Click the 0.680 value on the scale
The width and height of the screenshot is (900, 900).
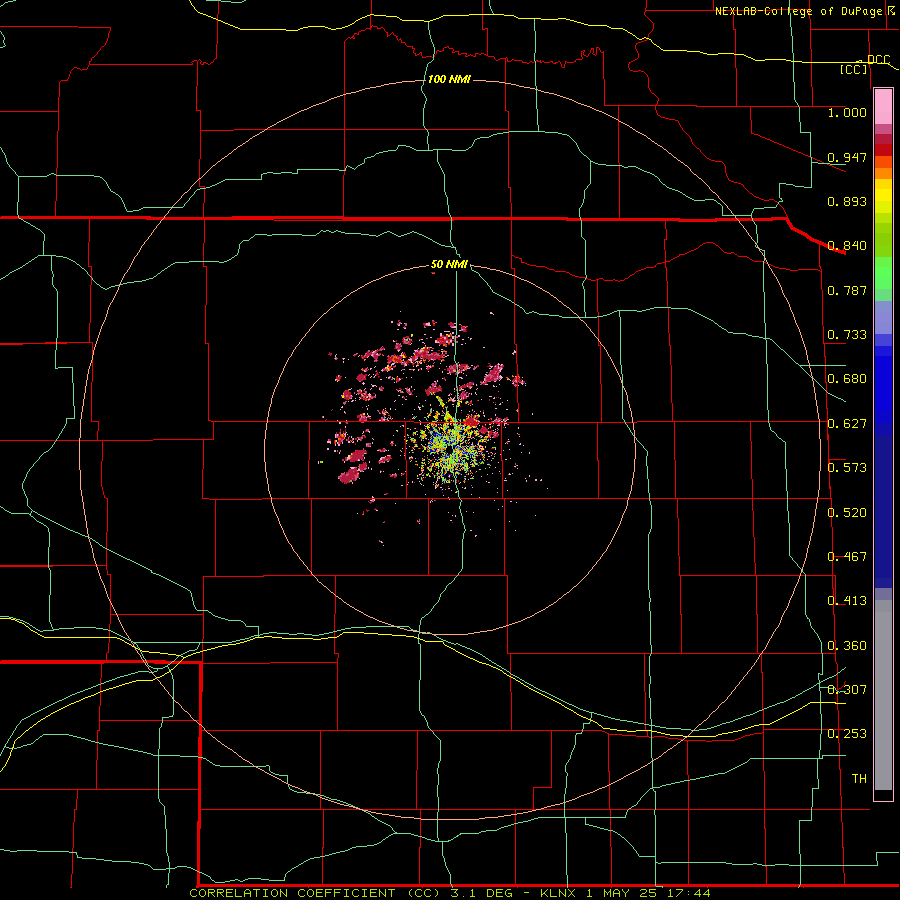847,379
